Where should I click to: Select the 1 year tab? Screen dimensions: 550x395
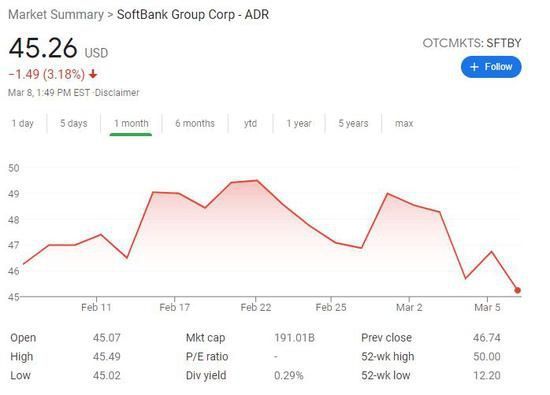(x=299, y=123)
